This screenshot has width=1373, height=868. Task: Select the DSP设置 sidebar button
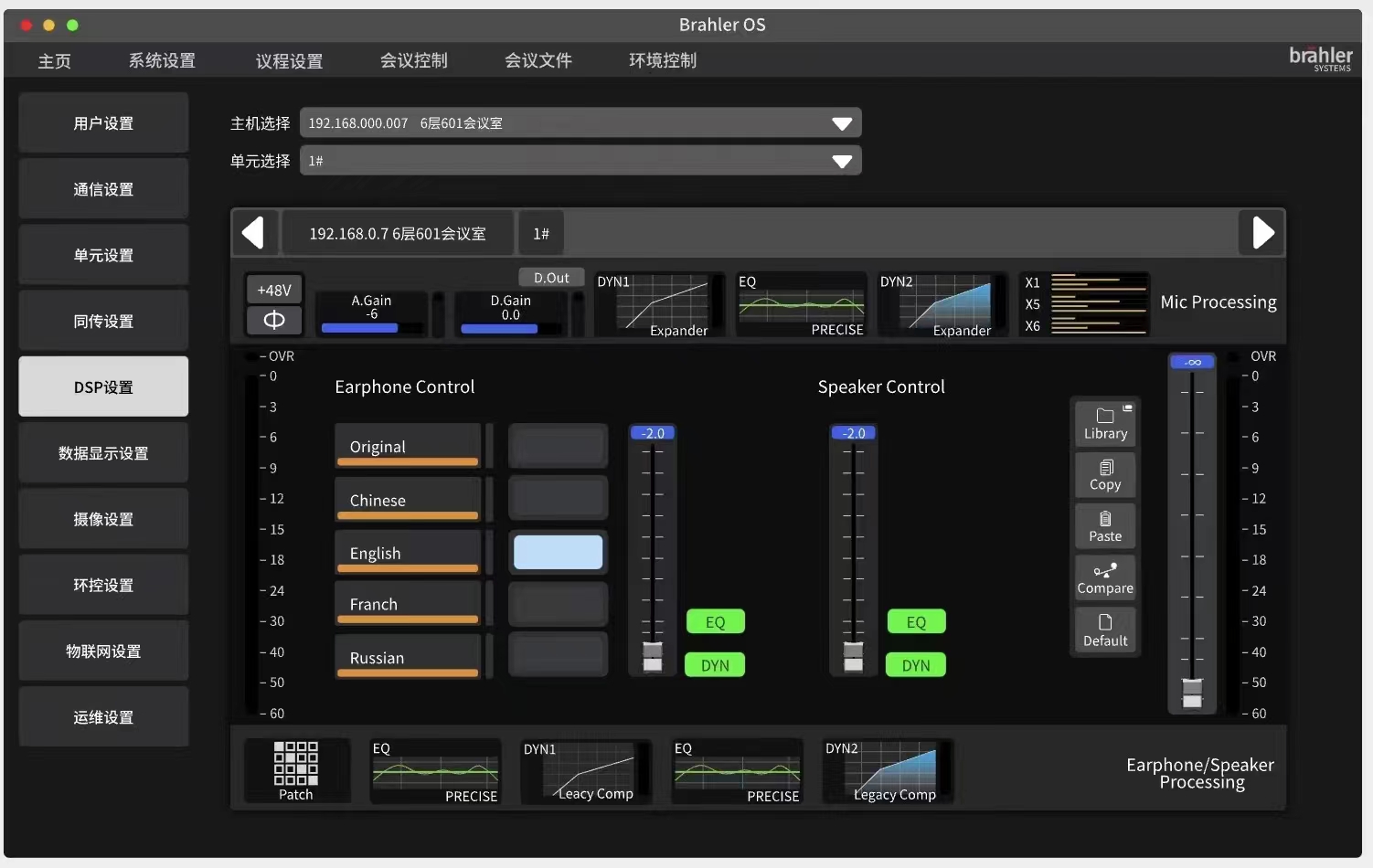[103, 386]
